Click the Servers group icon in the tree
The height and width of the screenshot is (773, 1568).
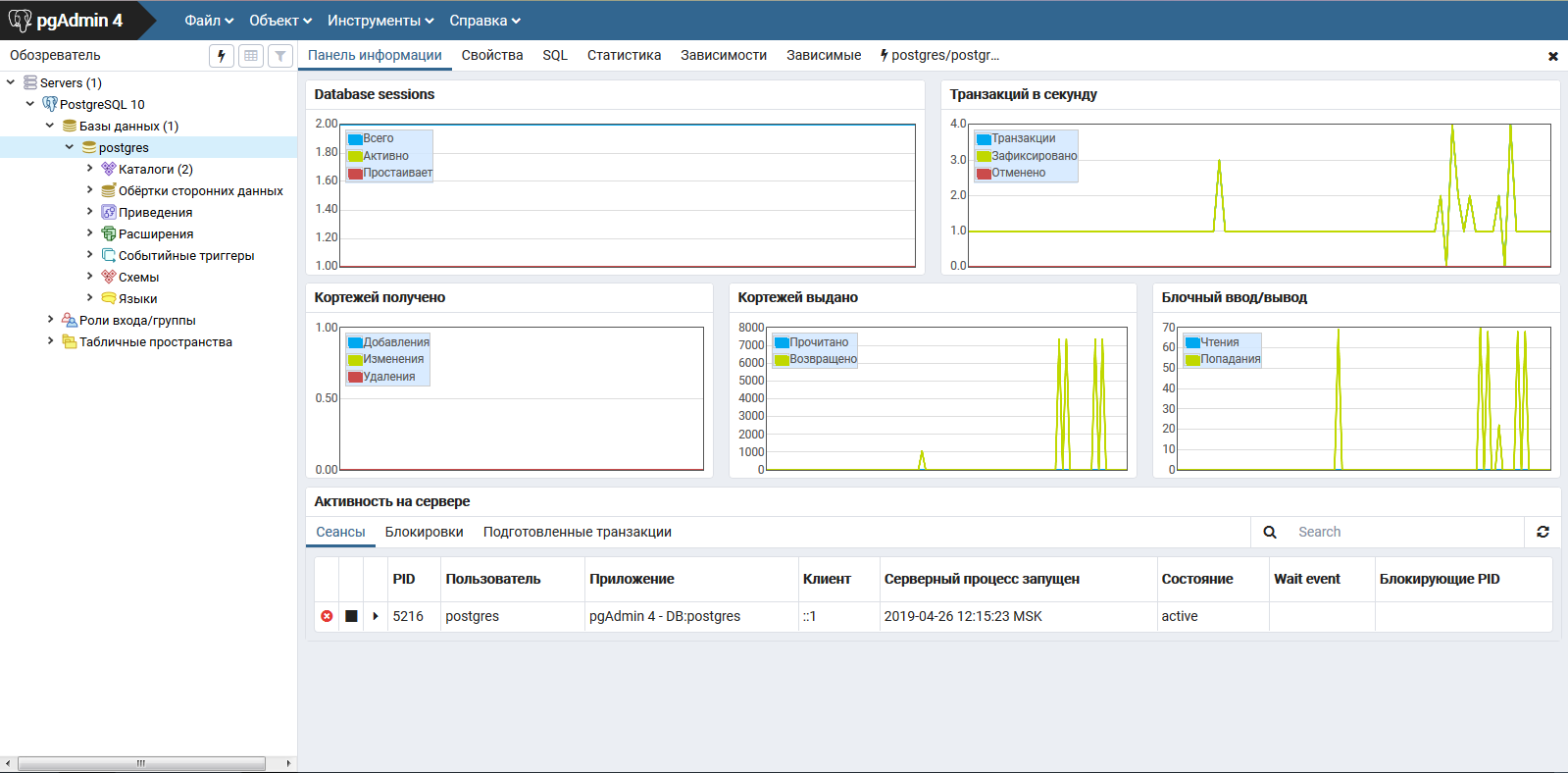30,82
